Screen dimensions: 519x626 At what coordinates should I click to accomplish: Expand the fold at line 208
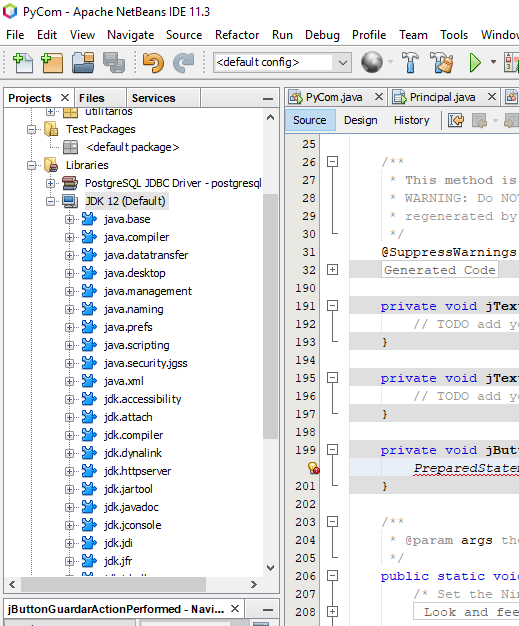click(x=332, y=611)
